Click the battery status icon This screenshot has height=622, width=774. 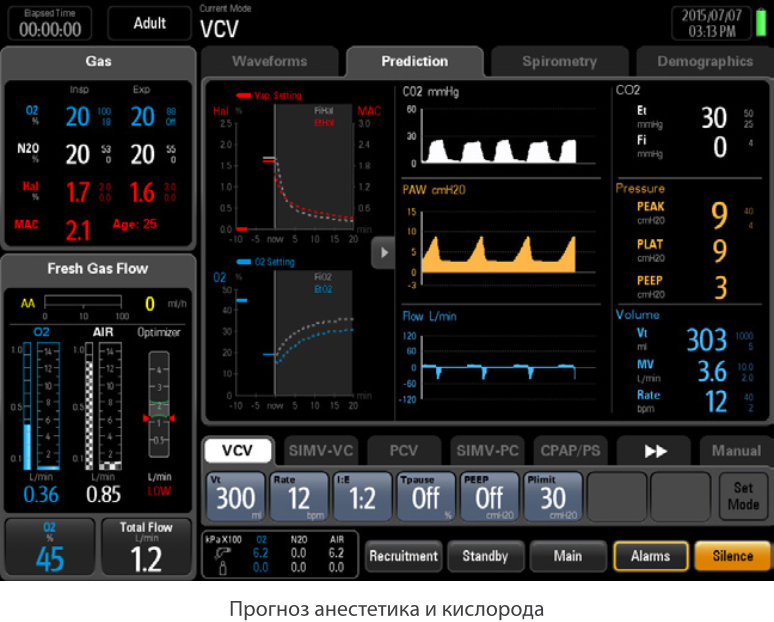[x=761, y=24]
